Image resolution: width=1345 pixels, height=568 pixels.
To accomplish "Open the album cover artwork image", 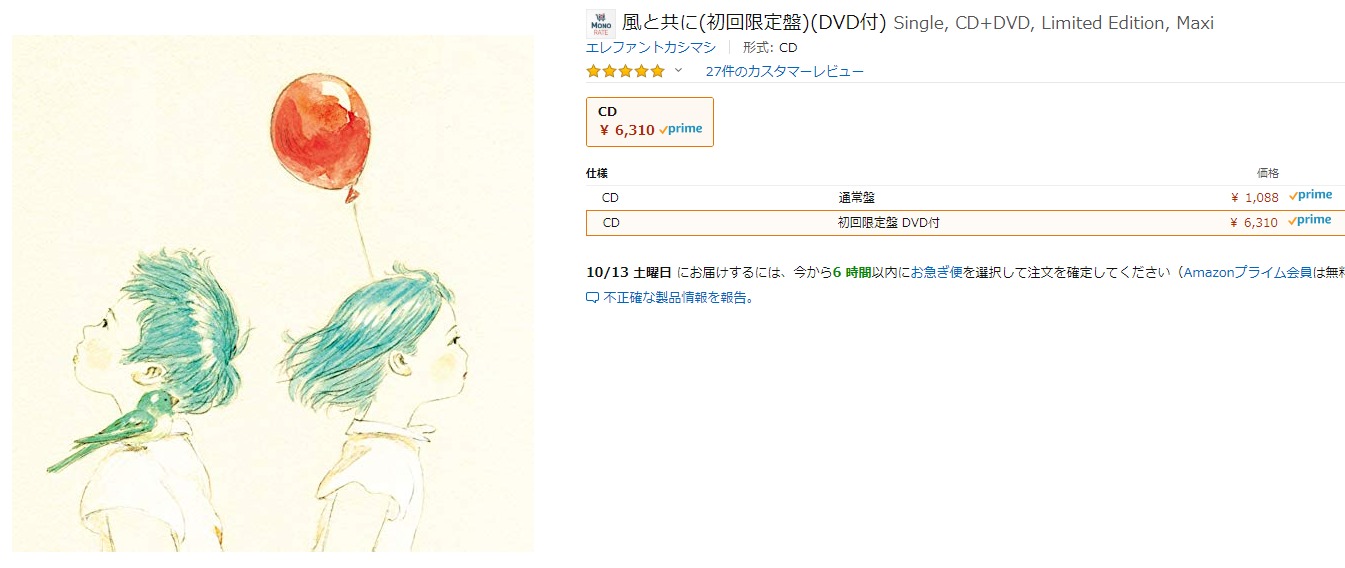I will [273, 293].
